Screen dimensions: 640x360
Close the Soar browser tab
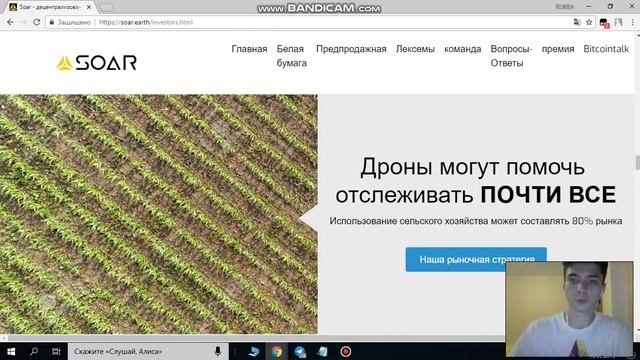pyautogui.click(x=89, y=7)
